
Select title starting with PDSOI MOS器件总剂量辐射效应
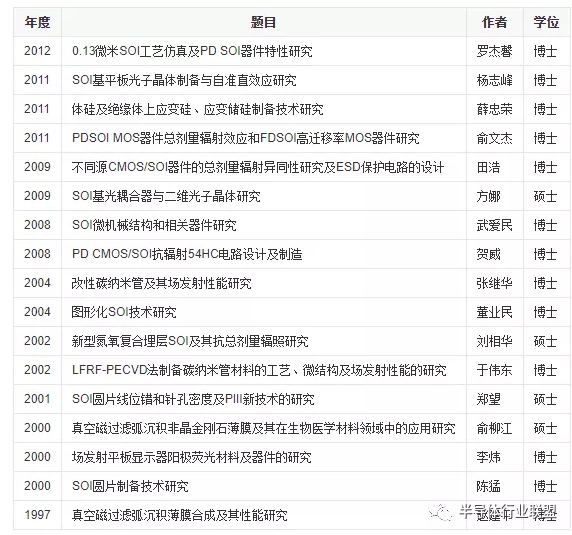tap(246, 138)
